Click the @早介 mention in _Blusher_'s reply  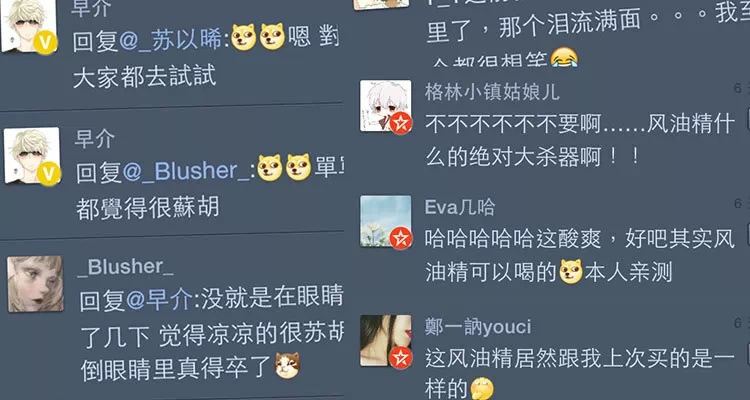pos(159,301)
